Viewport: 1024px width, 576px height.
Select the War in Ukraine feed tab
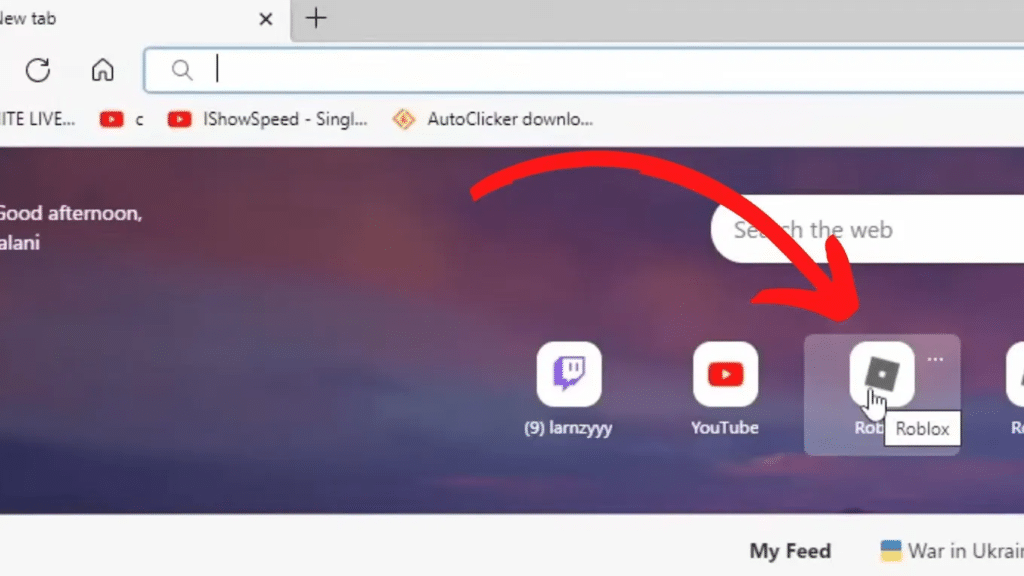tap(952, 551)
